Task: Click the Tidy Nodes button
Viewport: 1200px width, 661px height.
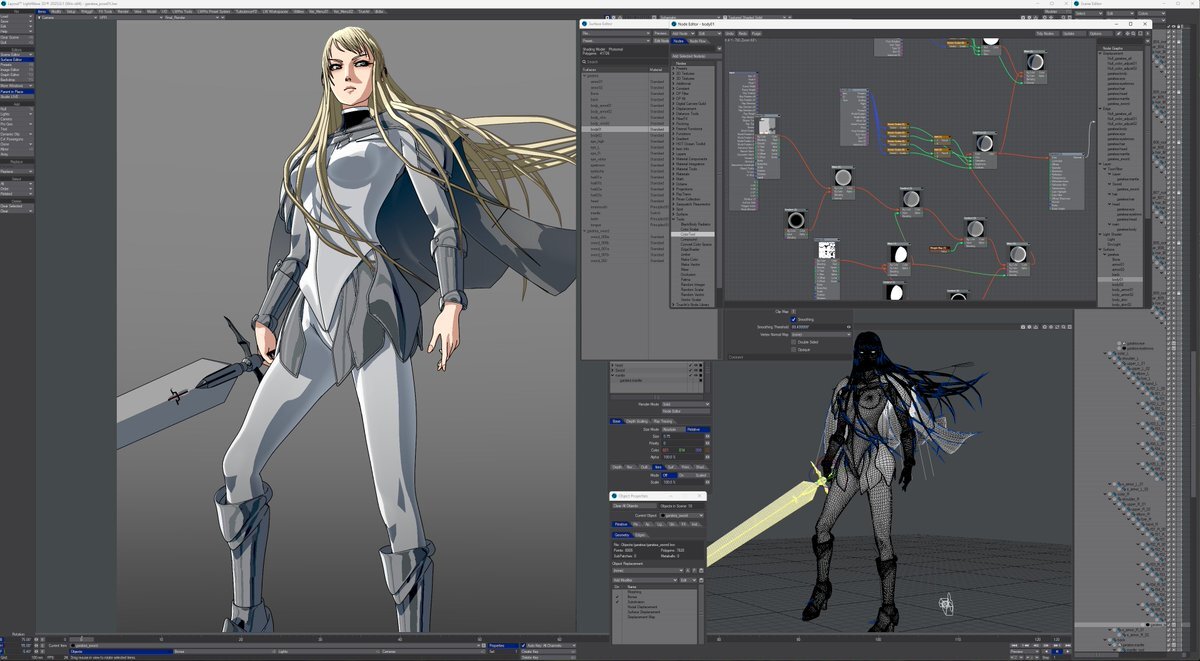Action: click(1048, 33)
